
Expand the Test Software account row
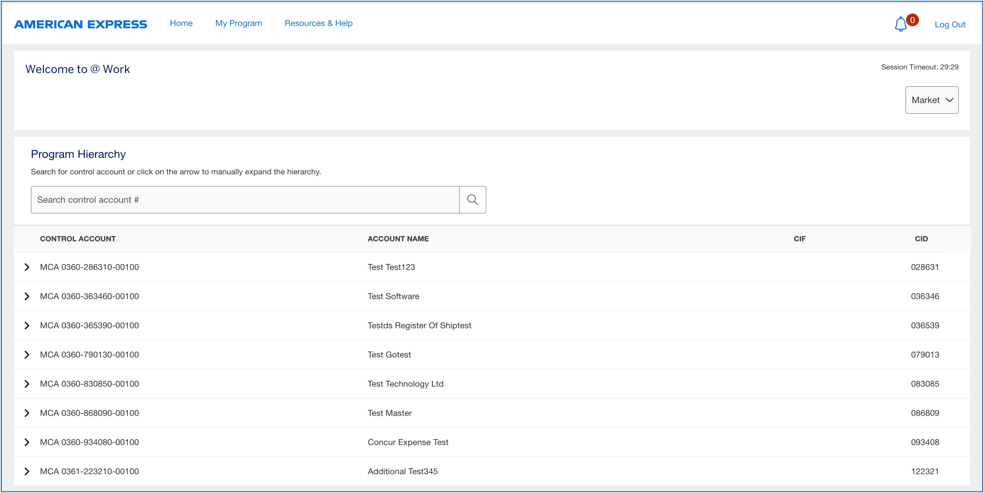27,297
